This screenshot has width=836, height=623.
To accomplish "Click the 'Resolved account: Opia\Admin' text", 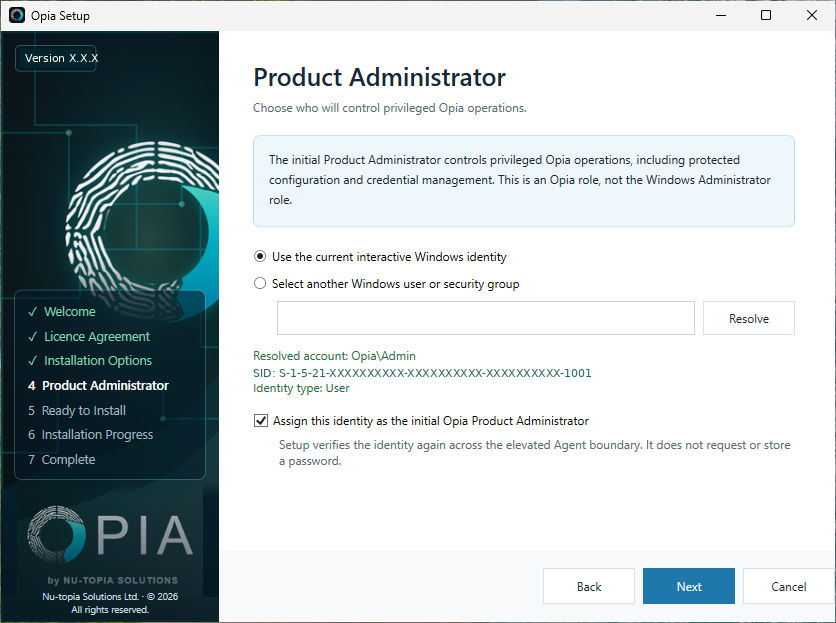I will (334, 356).
